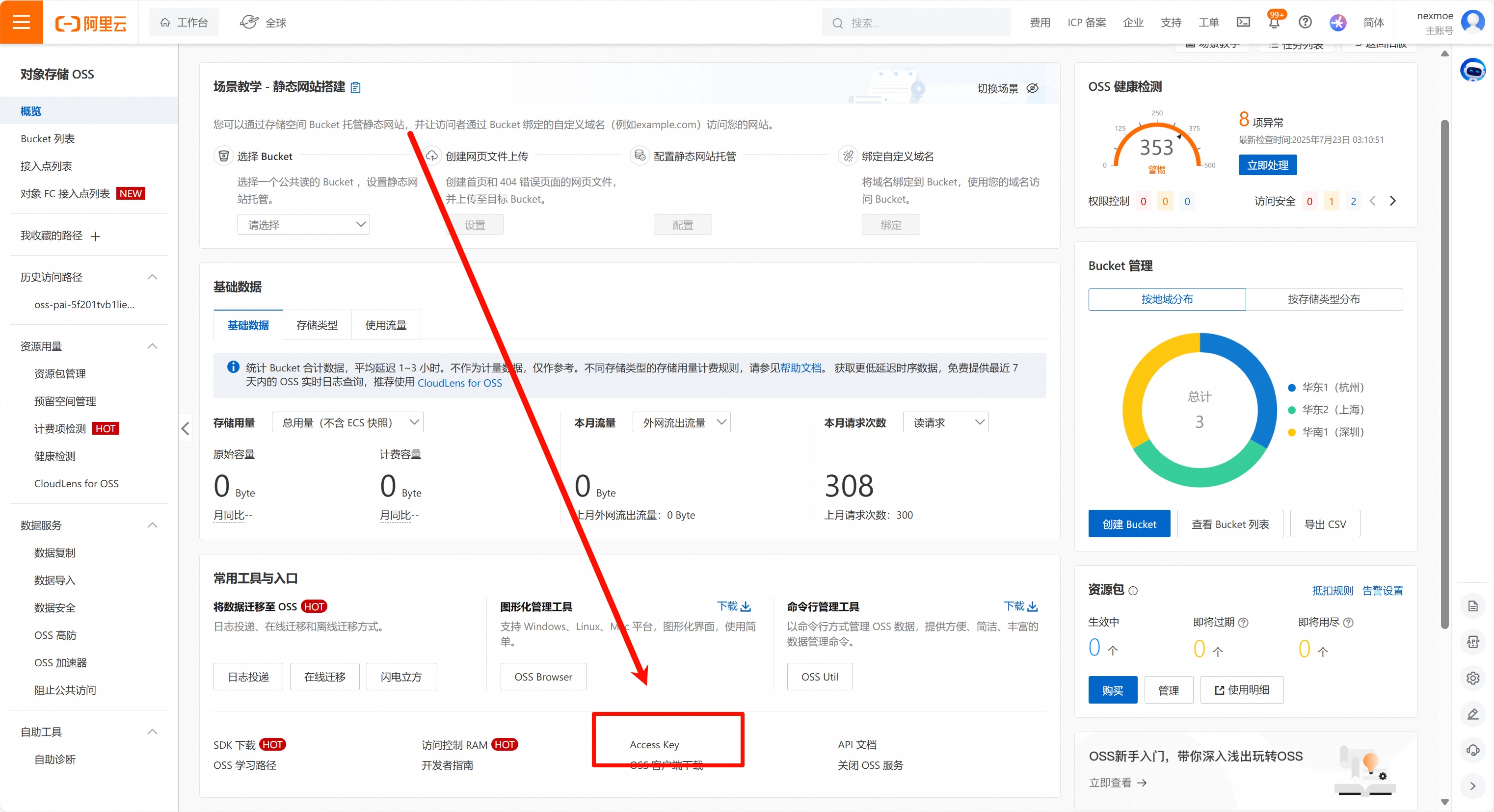Click the help question mark icon

(x=1305, y=22)
